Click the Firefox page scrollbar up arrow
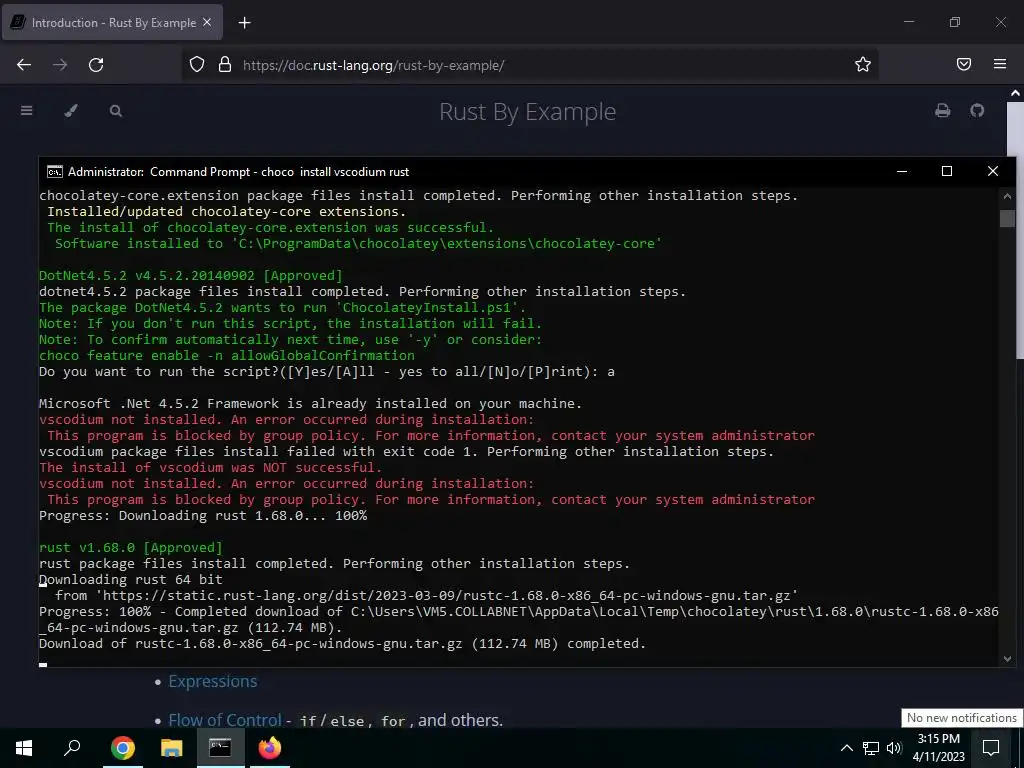1024x768 pixels. 1016,93
